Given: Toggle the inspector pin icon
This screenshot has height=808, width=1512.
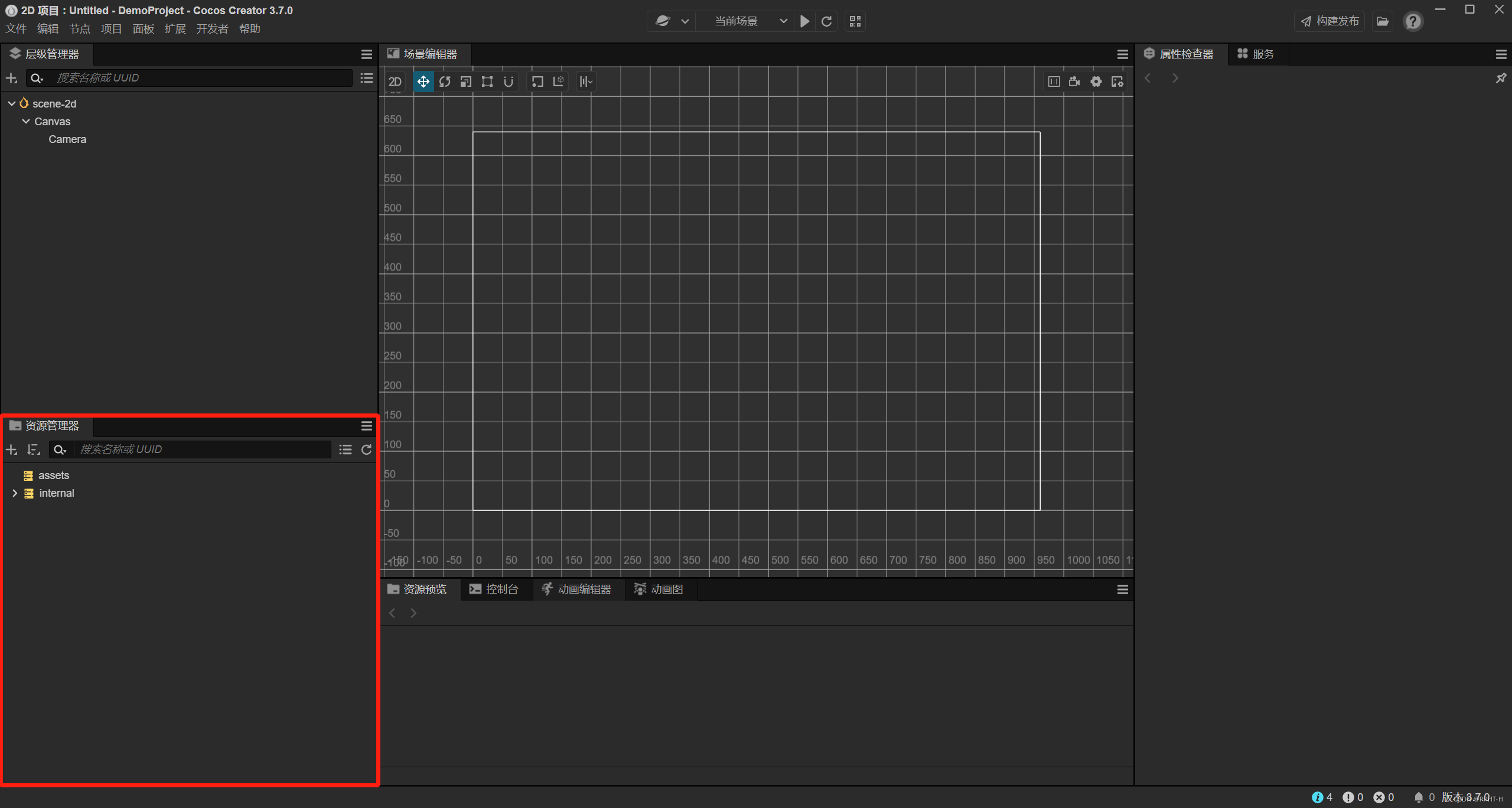Looking at the screenshot, I should (1501, 78).
